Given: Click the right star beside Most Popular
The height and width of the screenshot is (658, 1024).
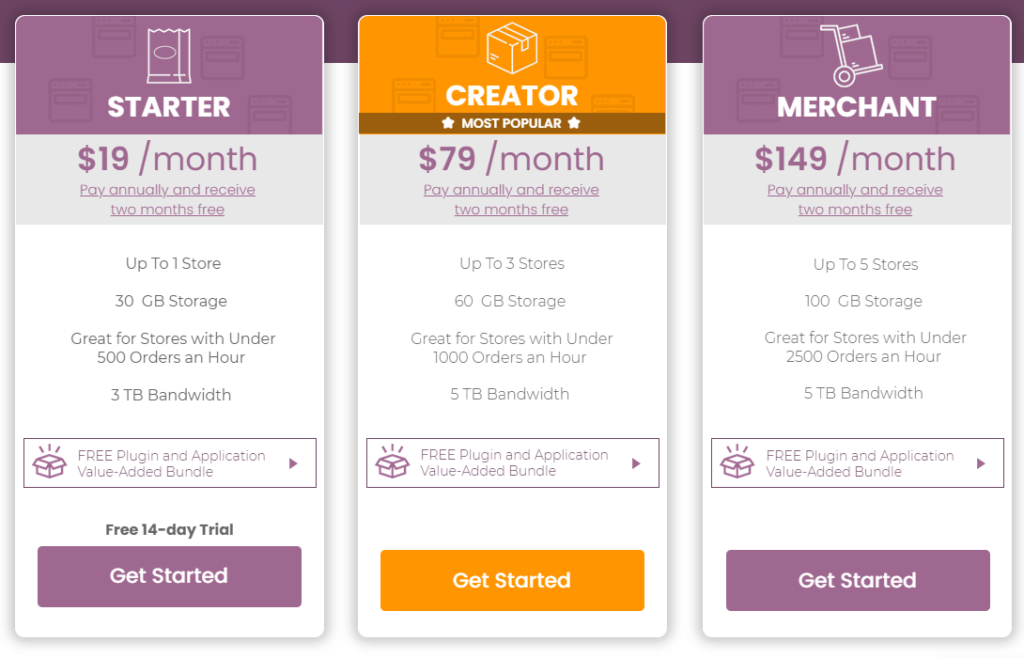Looking at the screenshot, I should pos(574,123).
